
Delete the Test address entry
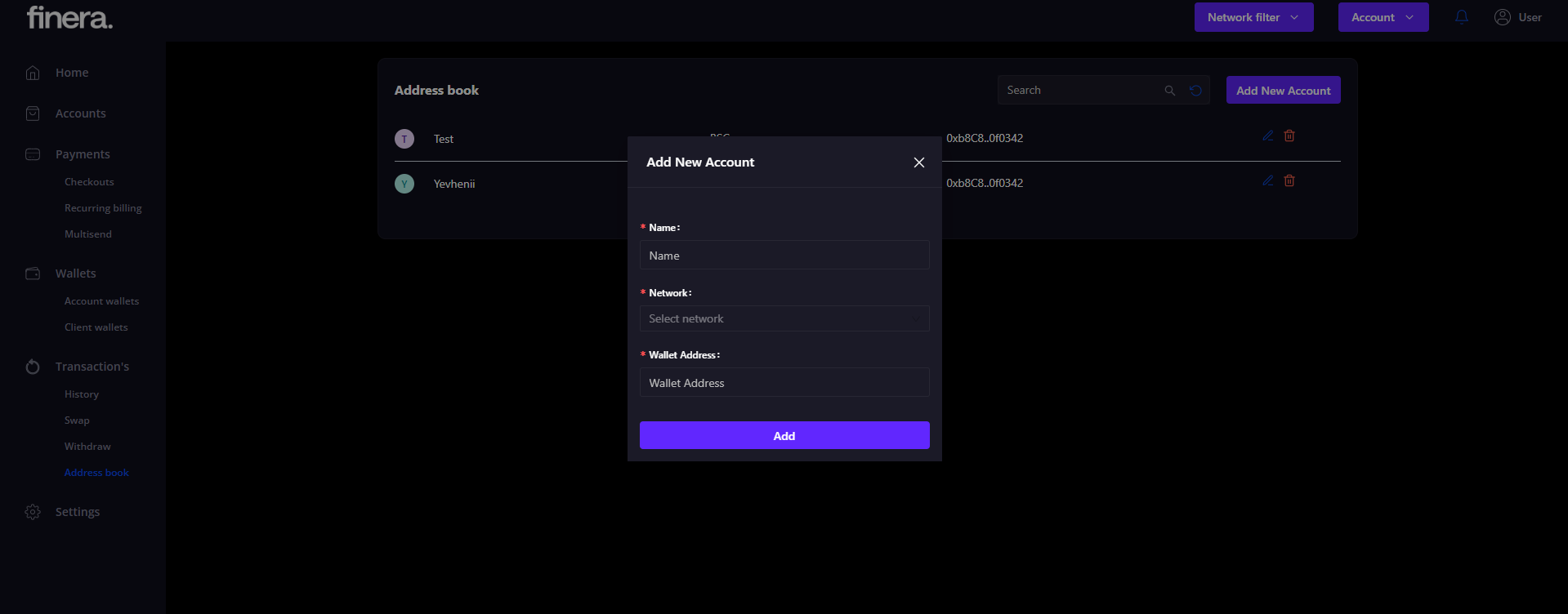[1289, 136]
